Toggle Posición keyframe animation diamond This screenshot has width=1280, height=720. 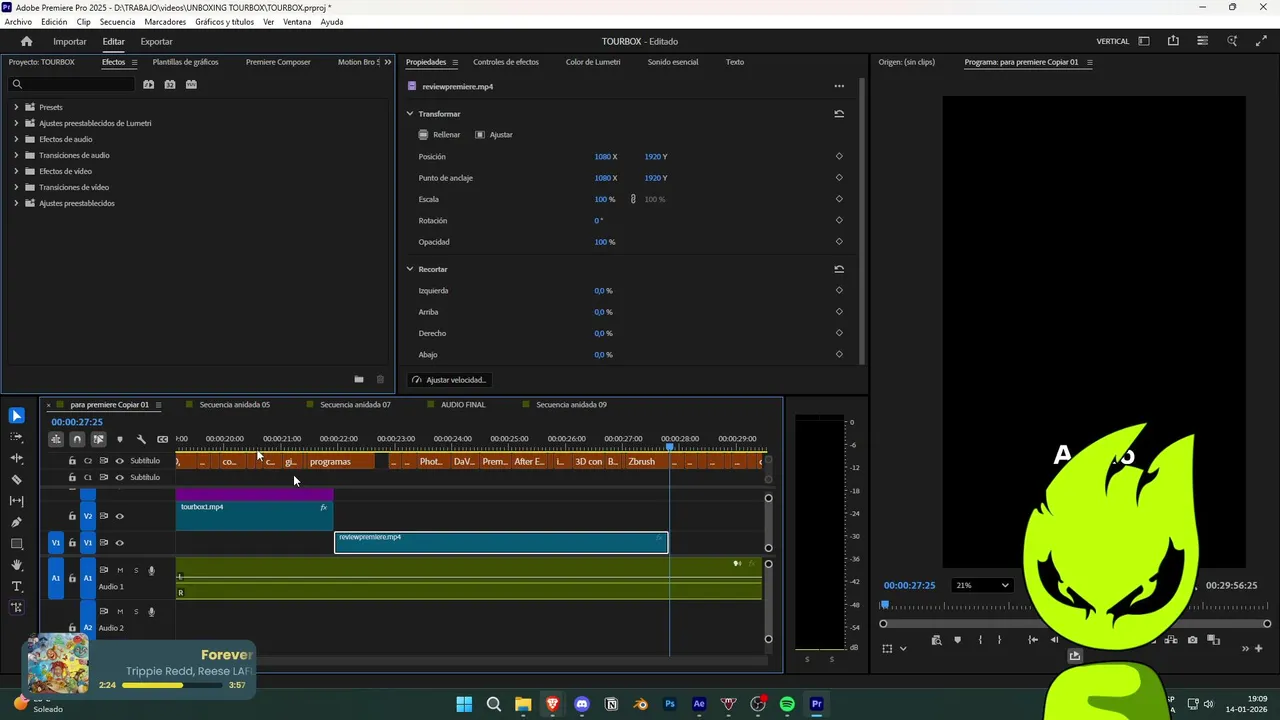839,156
